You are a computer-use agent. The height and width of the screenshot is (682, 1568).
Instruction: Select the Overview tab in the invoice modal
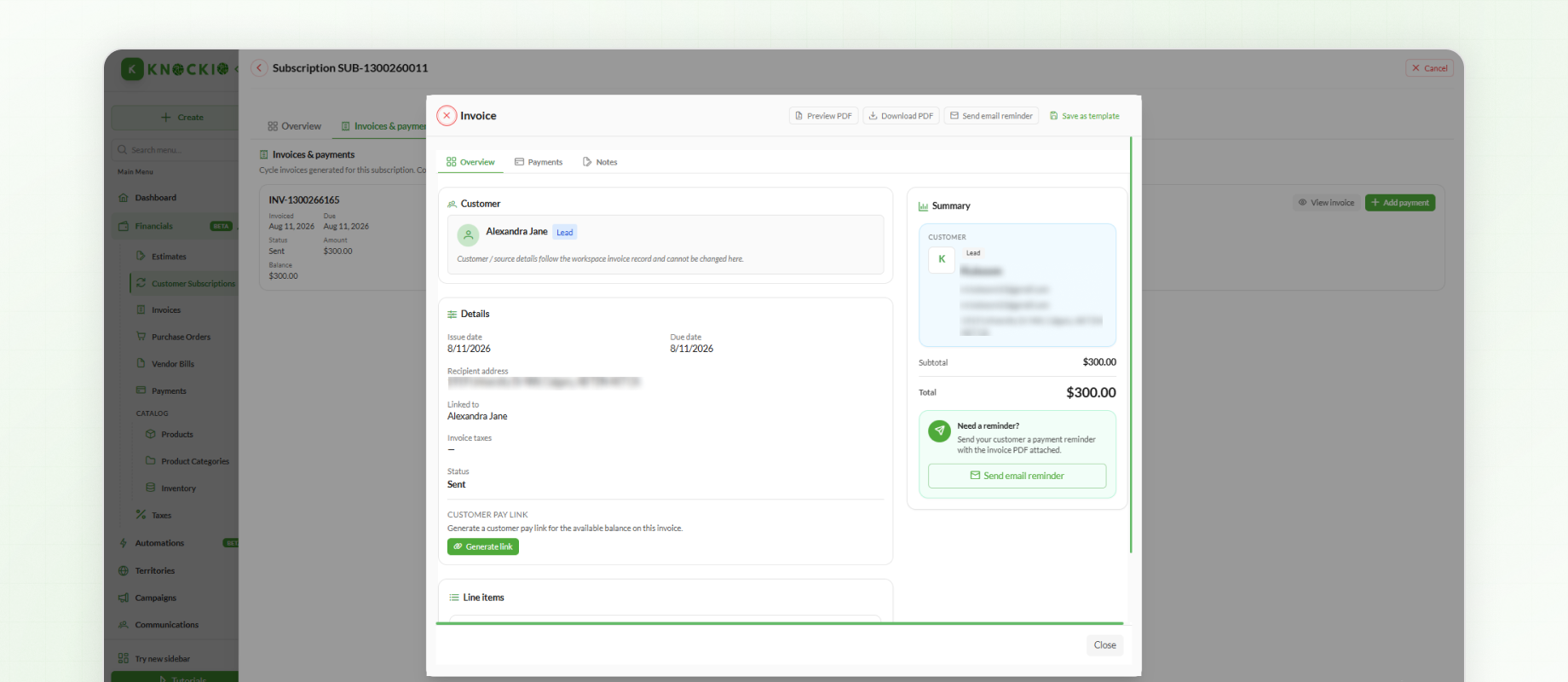(x=470, y=162)
